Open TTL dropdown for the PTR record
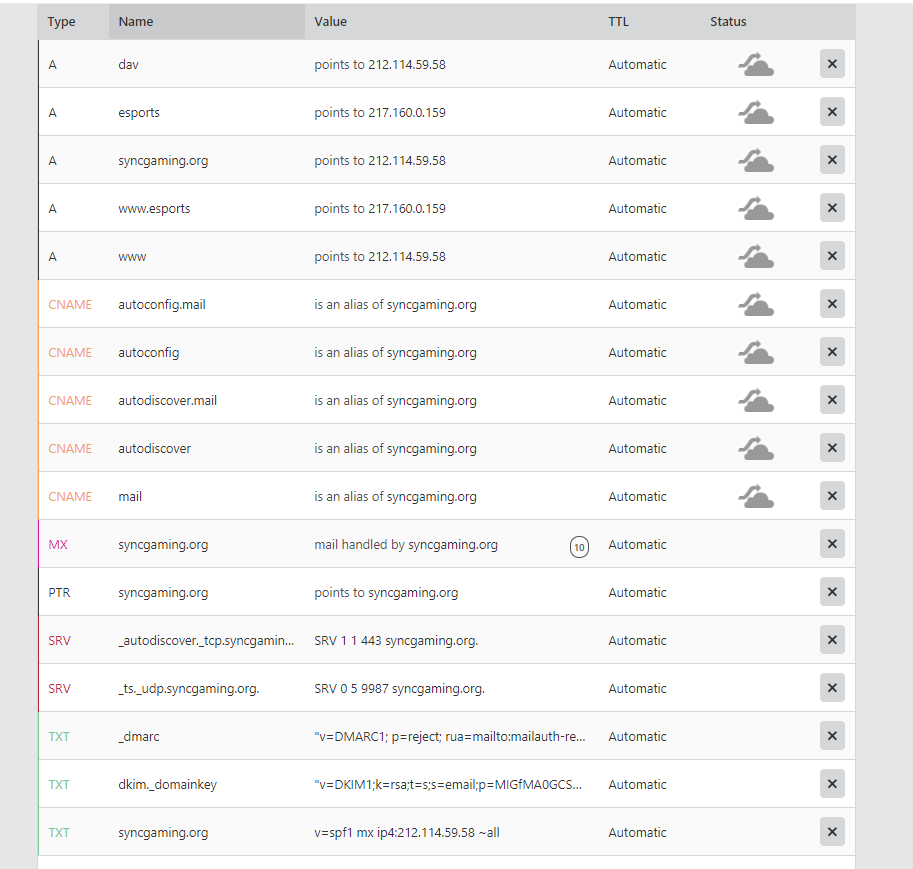This screenshot has width=913, height=869. 637,592
